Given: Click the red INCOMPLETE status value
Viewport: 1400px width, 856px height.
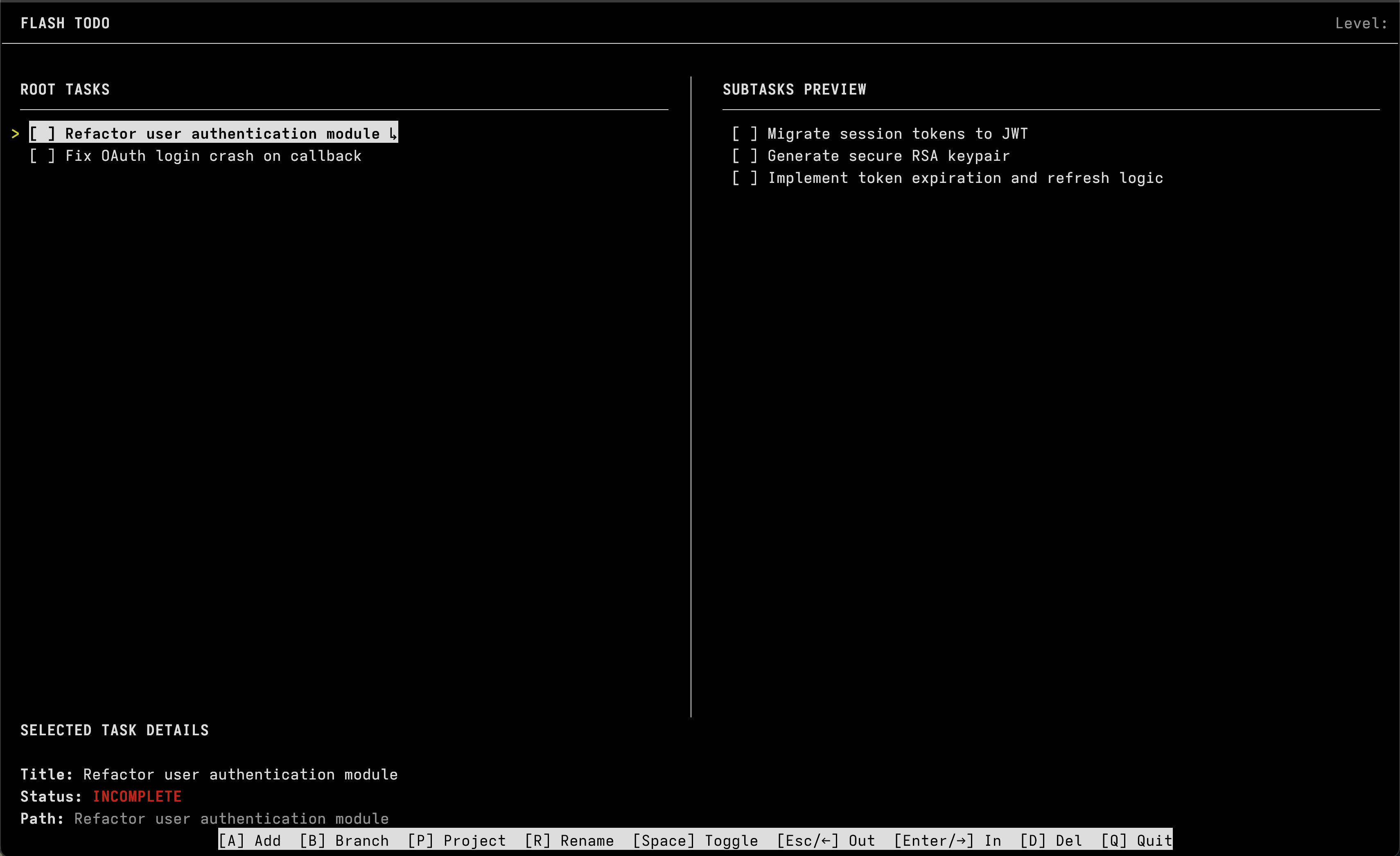Looking at the screenshot, I should click(x=138, y=796).
